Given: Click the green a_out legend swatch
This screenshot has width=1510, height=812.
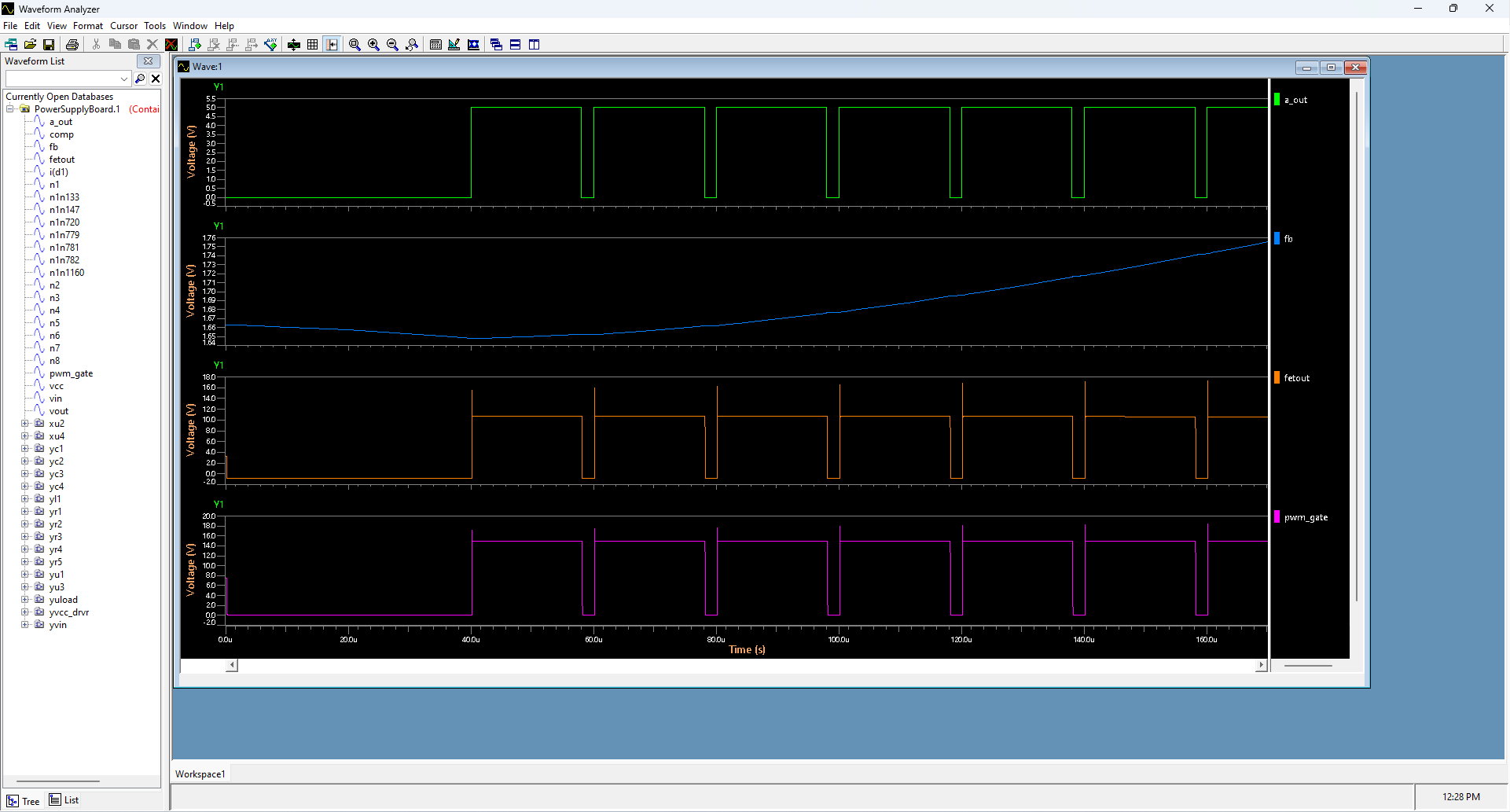Looking at the screenshot, I should point(1277,100).
